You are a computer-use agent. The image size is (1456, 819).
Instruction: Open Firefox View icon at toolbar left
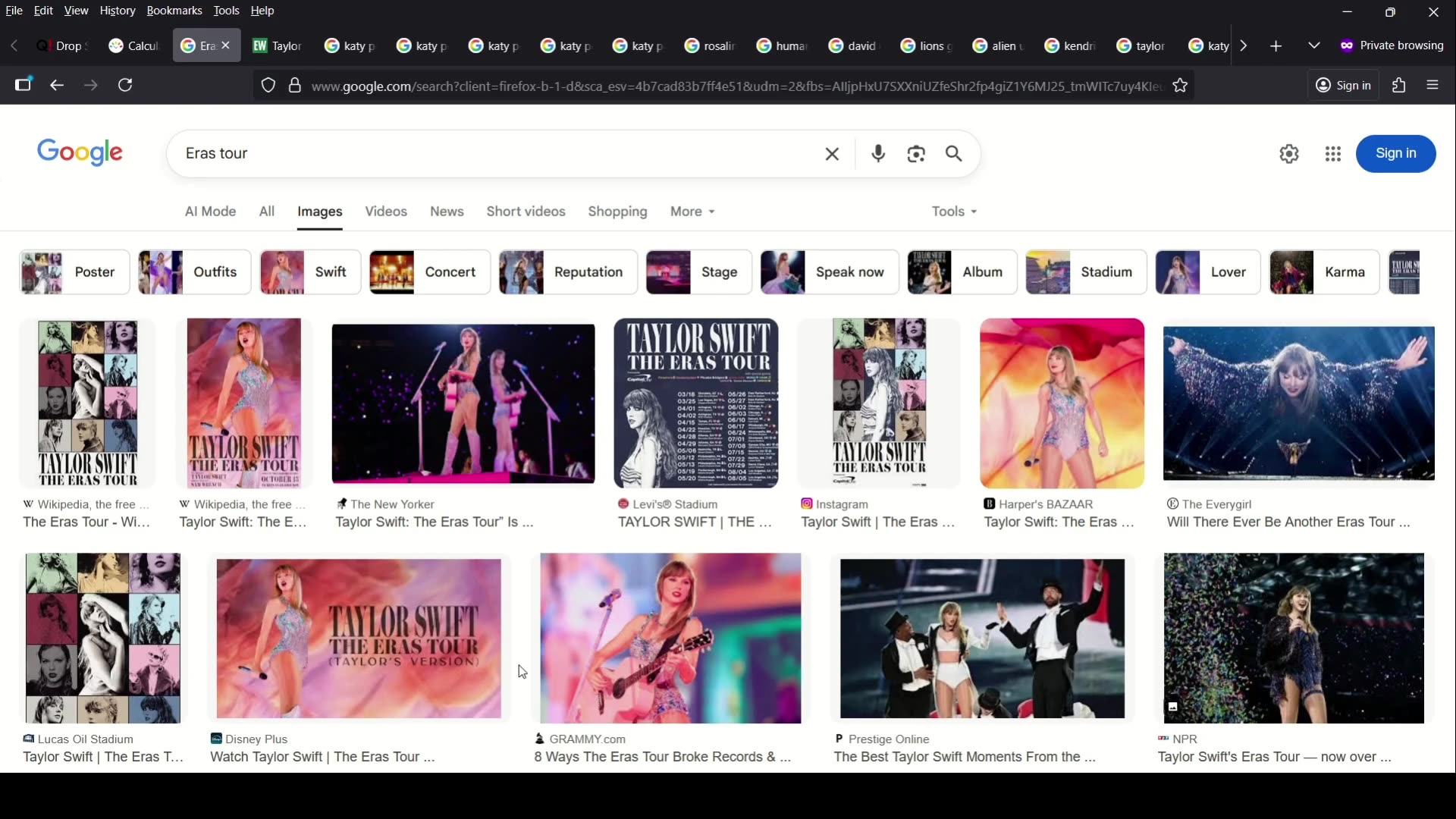(x=24, y=85)
